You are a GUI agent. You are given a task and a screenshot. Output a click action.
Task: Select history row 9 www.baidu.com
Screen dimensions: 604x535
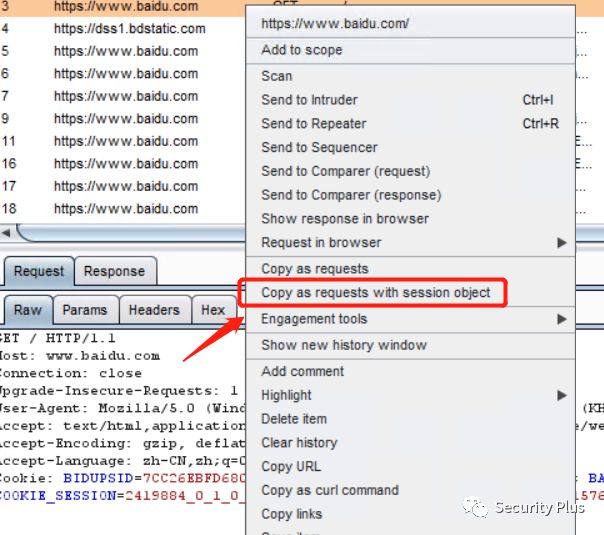click(122, 119)
